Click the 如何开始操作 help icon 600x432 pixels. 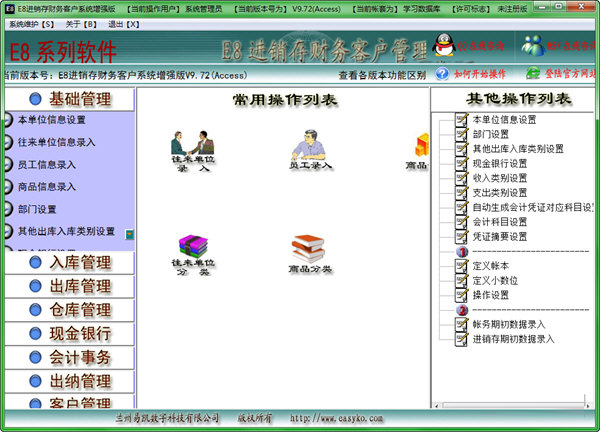(x=443, y=75)
